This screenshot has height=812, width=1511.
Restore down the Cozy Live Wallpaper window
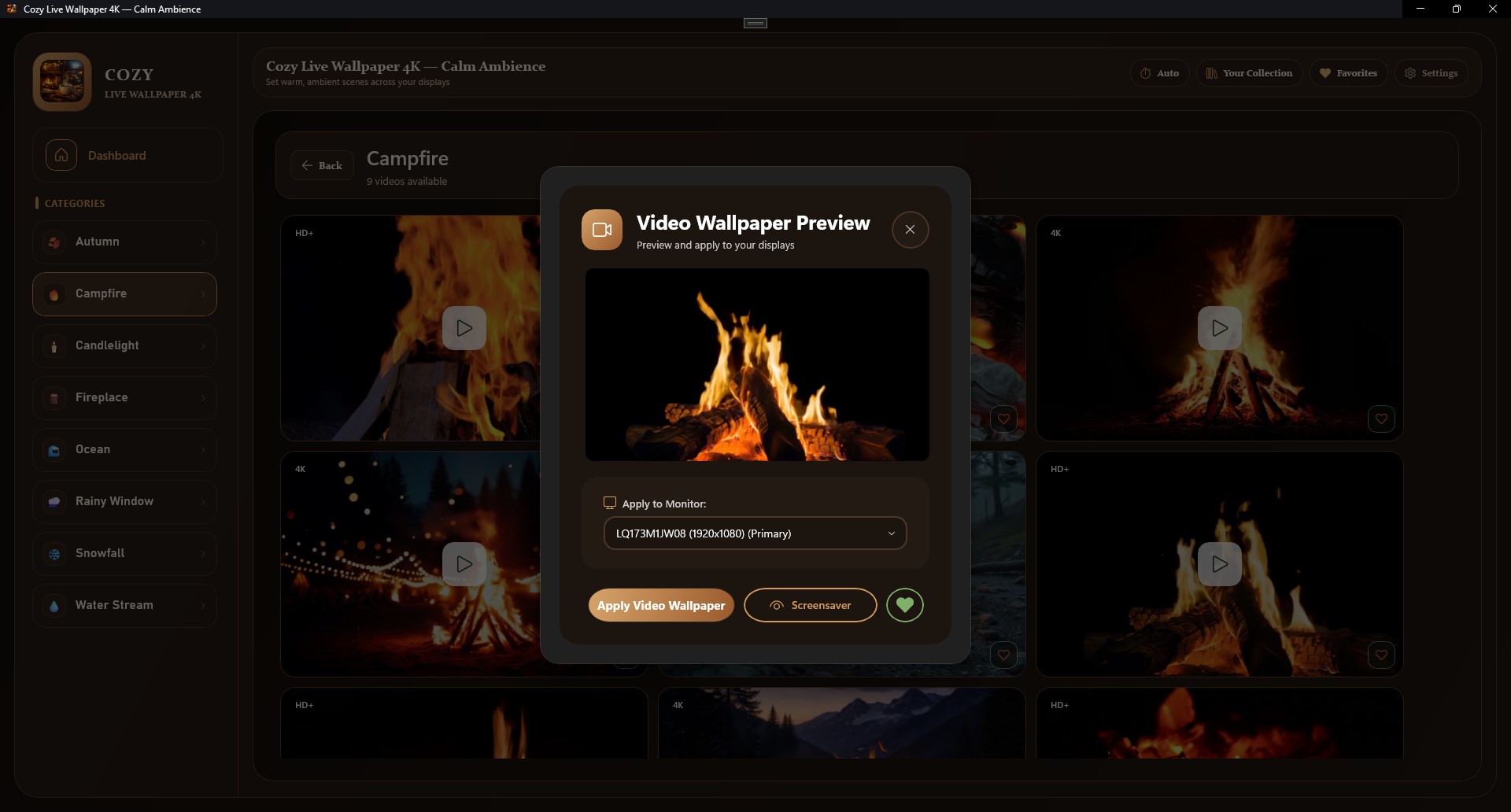point(1457,9)
